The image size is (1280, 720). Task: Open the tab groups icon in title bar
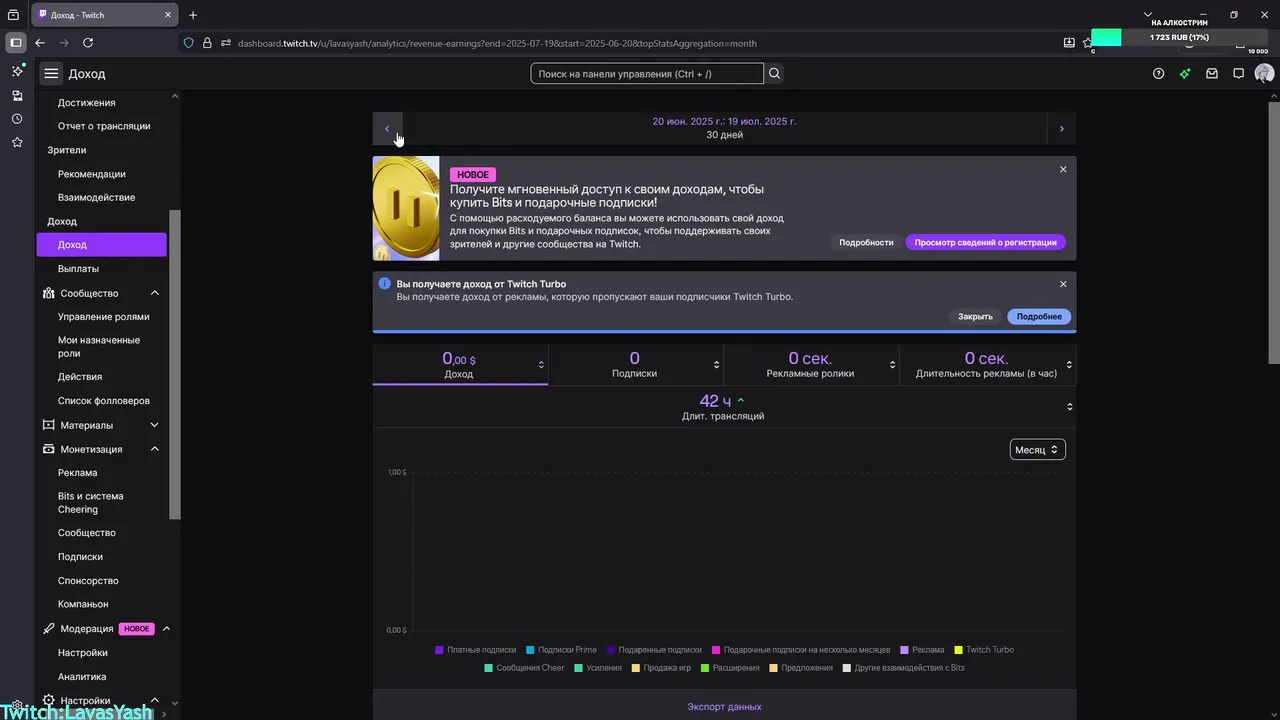pos(13,15)
